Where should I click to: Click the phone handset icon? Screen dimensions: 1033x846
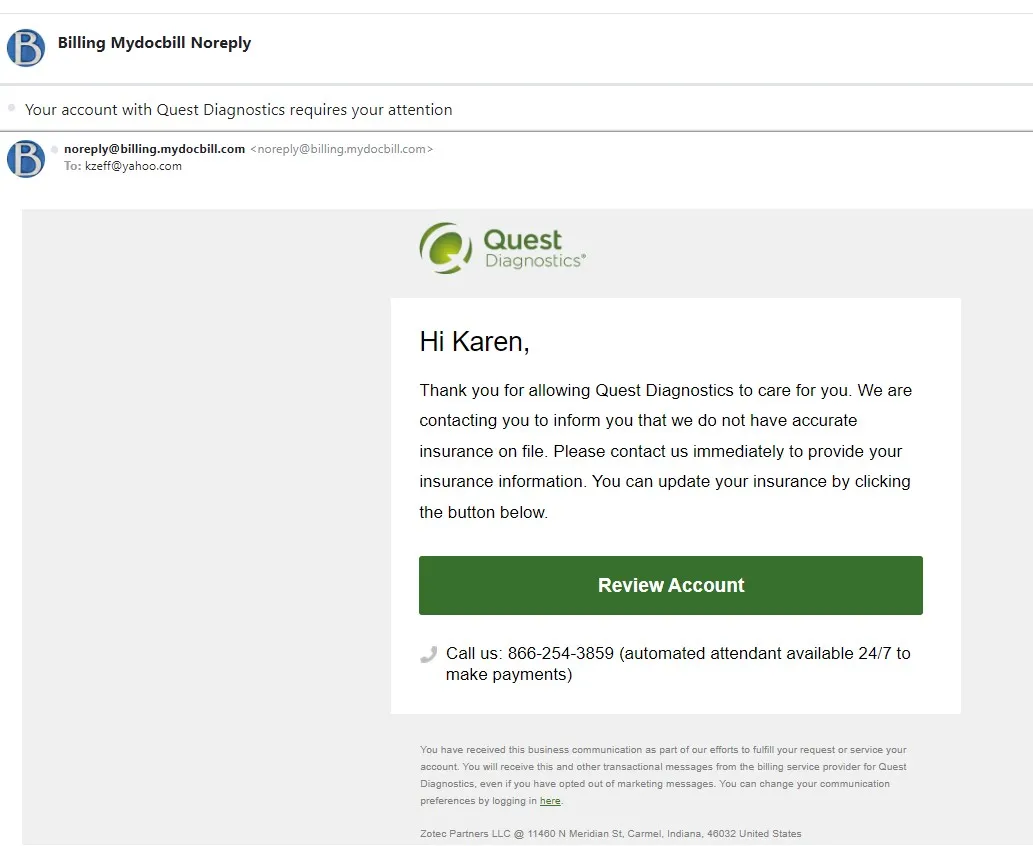tap(429, 655)
